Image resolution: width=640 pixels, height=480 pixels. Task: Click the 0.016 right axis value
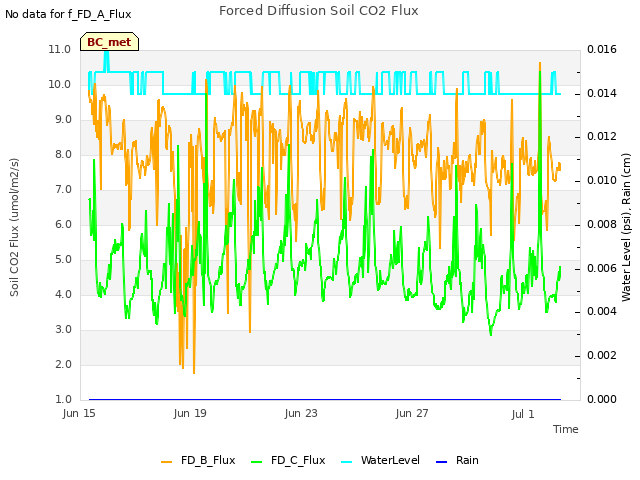[602, 49]
